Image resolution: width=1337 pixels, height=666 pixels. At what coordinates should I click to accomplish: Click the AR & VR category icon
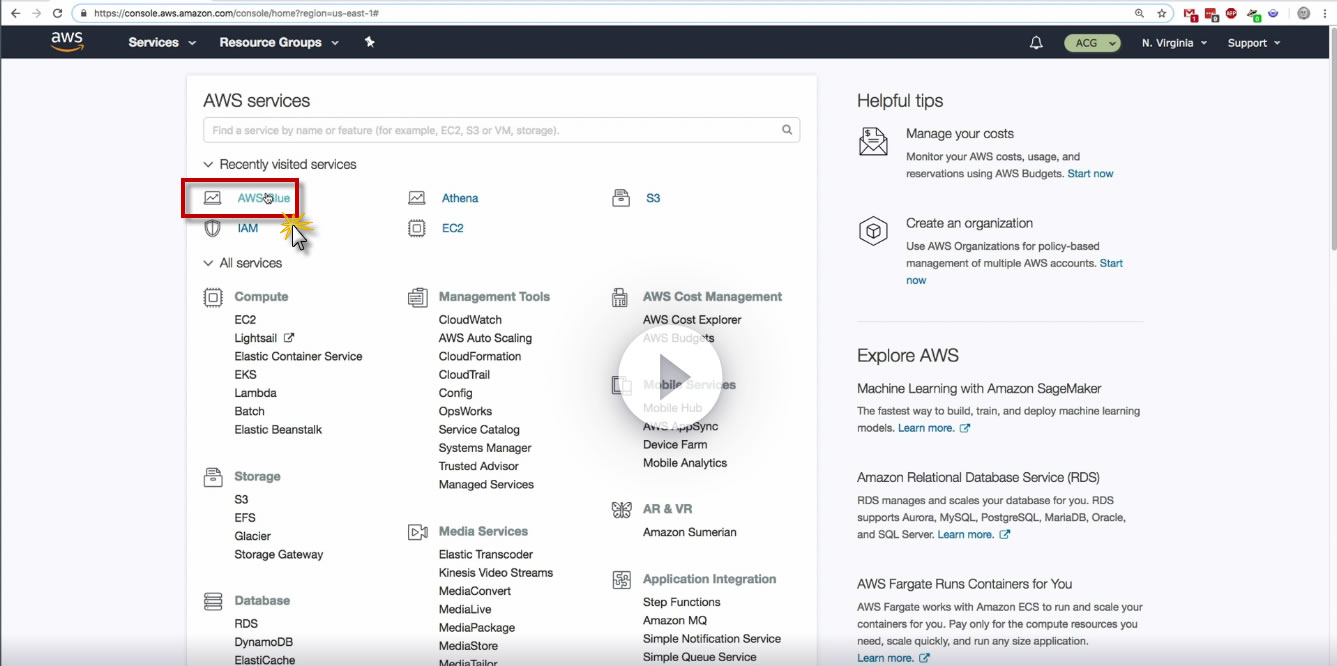[x=622, y=510]
